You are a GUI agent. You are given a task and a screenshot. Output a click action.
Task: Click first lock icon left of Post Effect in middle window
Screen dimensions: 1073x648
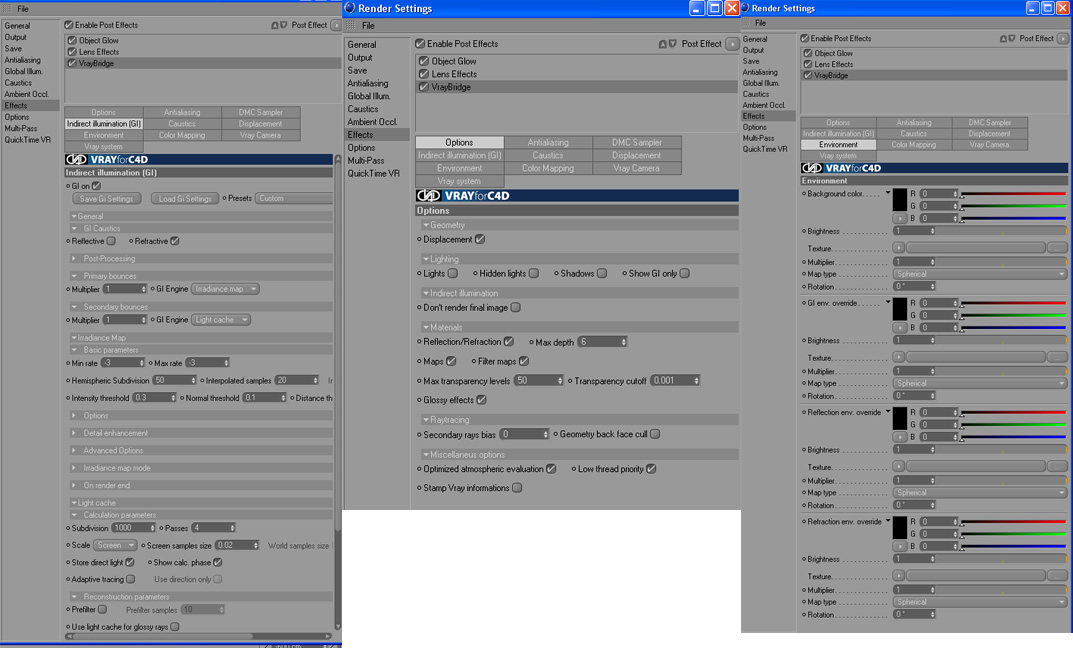[662, 44]
